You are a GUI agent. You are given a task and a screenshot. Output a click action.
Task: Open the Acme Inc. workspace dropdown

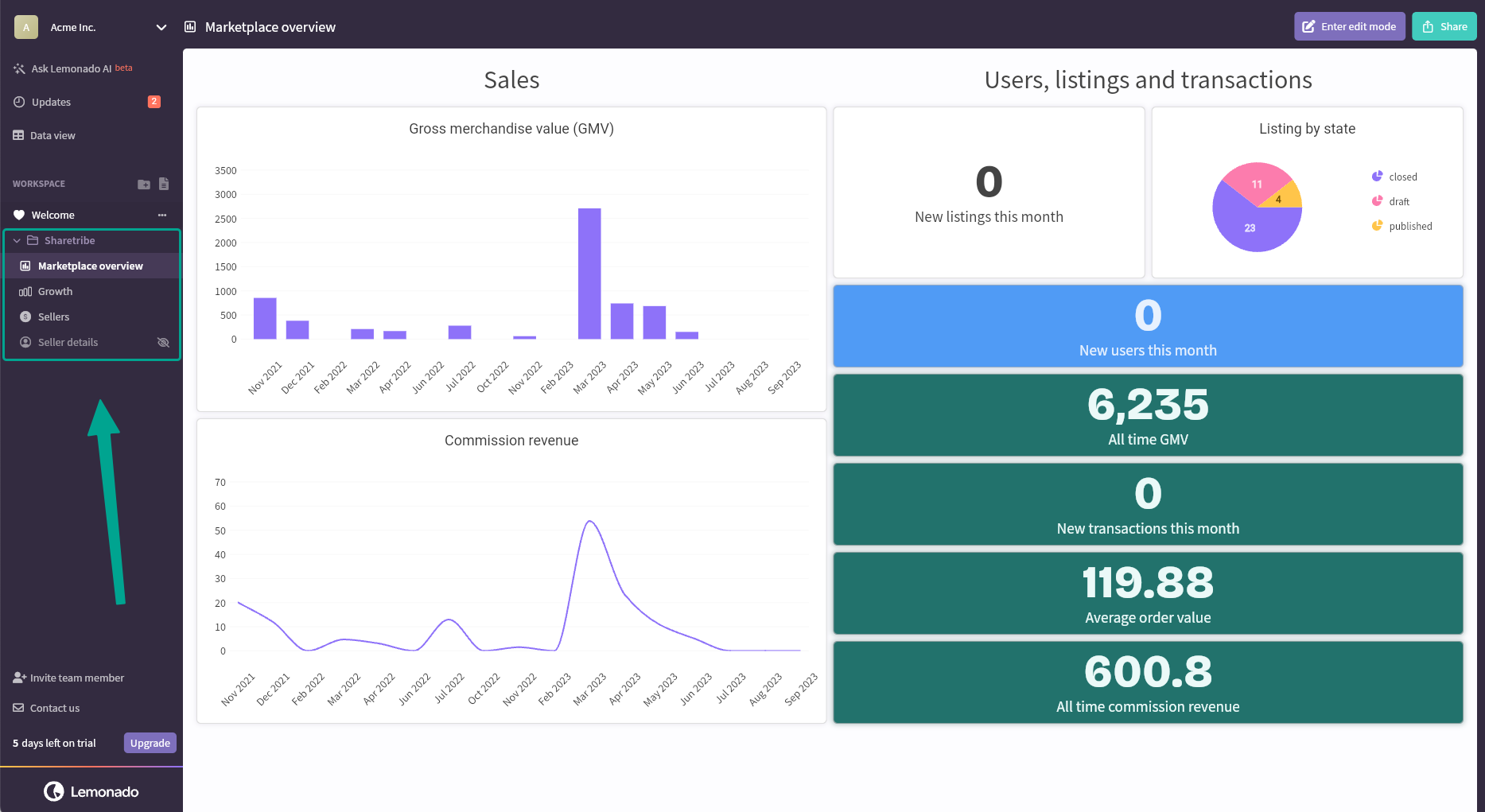pyautogui.click(x=161, y=27)
